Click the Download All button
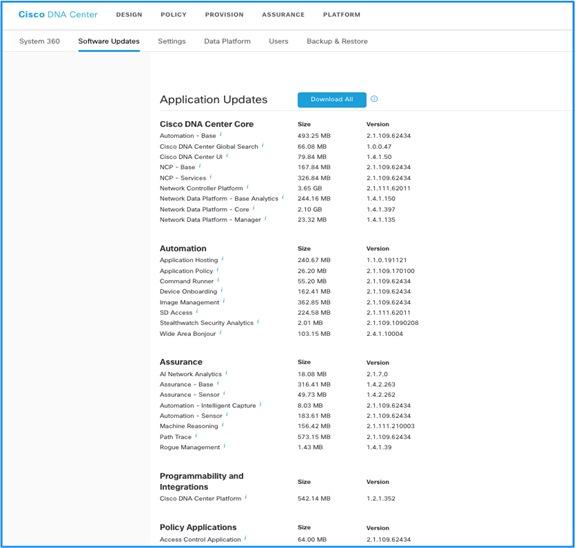This screenshot has width=576, height=548. coord(332,100)
